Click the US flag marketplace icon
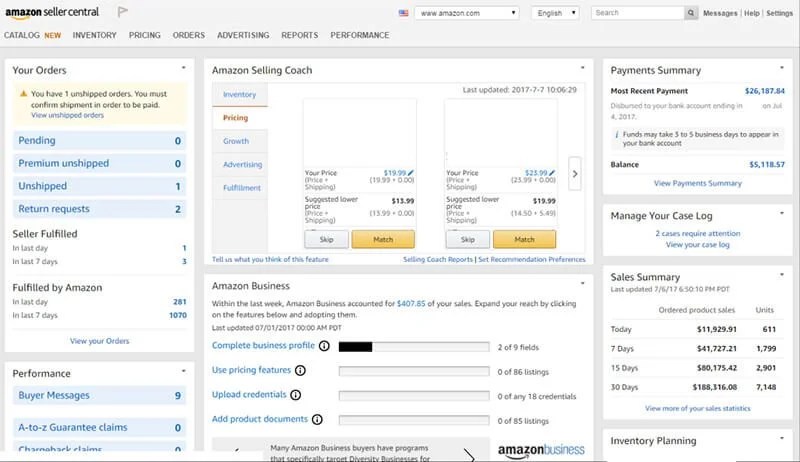Screen dimensions: 800x462 (x=404, y=13)
